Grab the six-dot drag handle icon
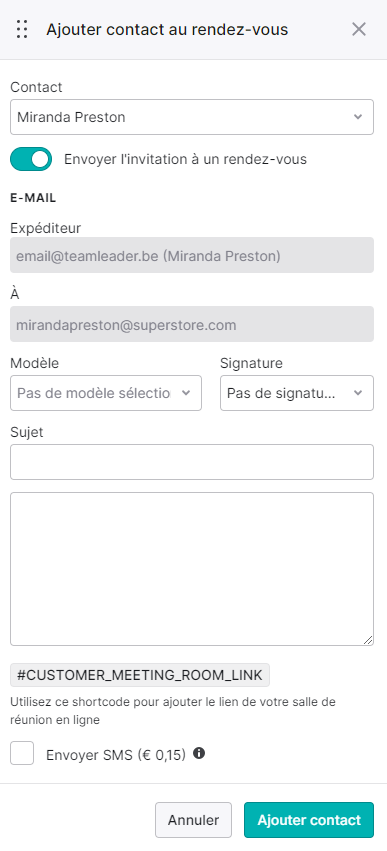The image size is (387, 851). click(22, 29)
